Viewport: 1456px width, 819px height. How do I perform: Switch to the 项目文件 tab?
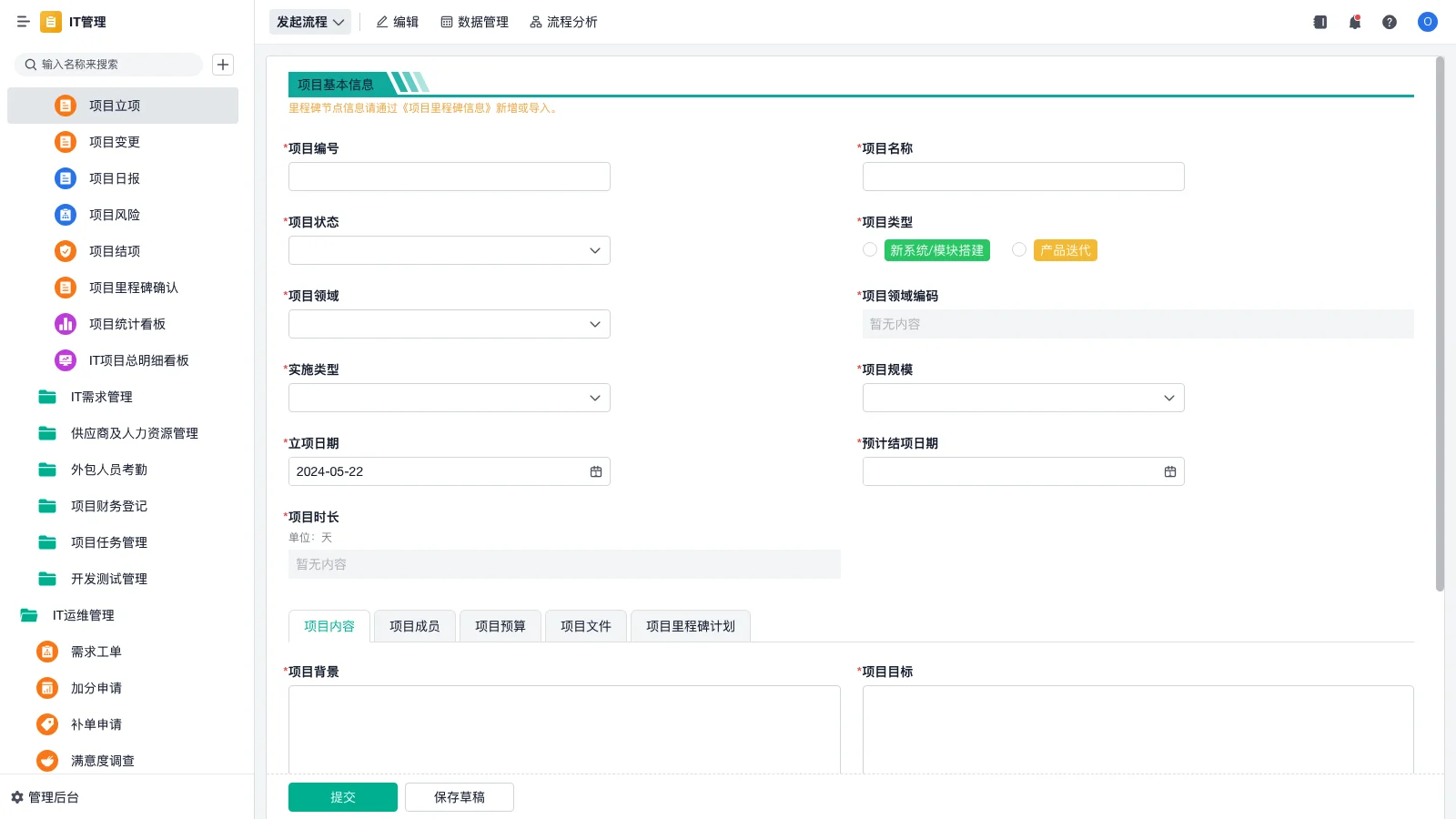click(x=586, y=626)
